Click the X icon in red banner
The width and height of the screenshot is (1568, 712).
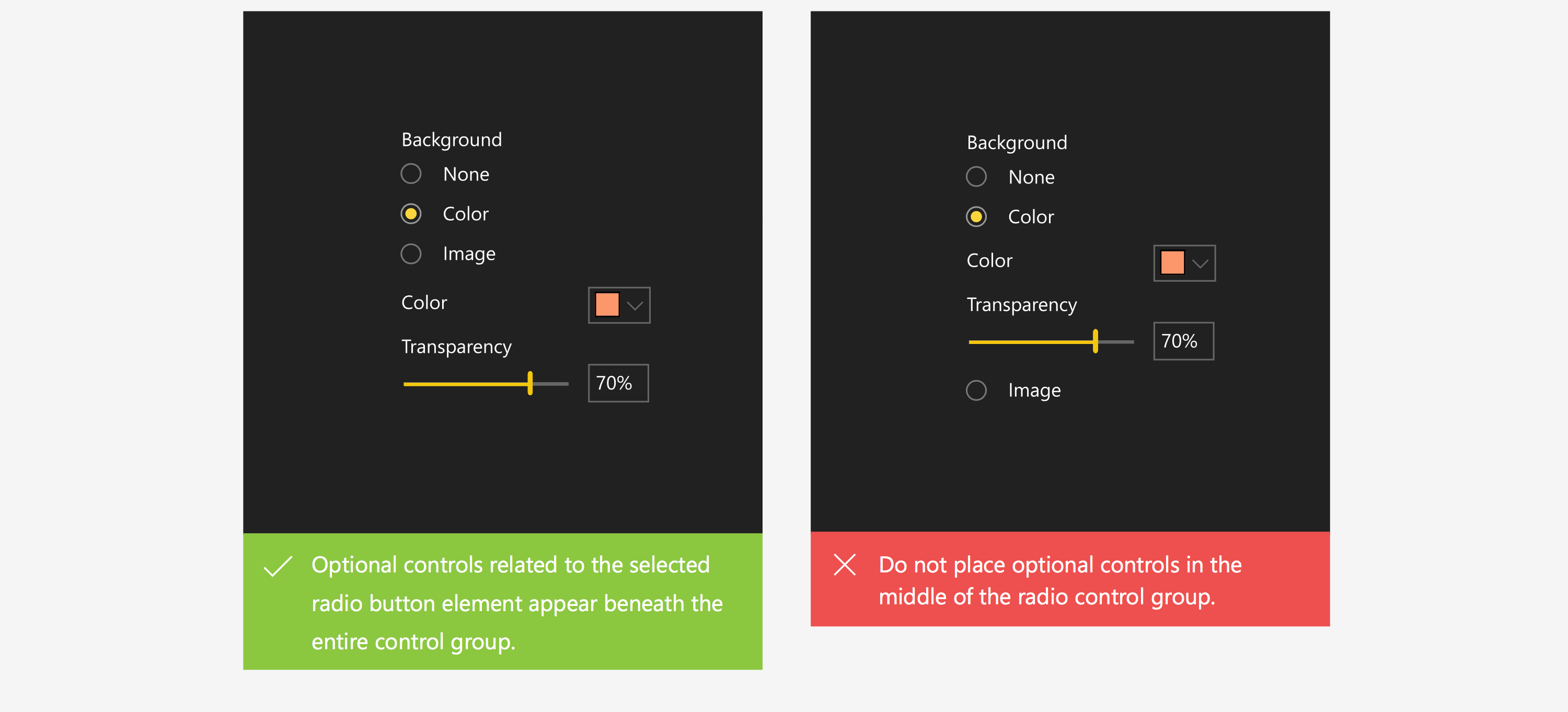coord(844,565)
